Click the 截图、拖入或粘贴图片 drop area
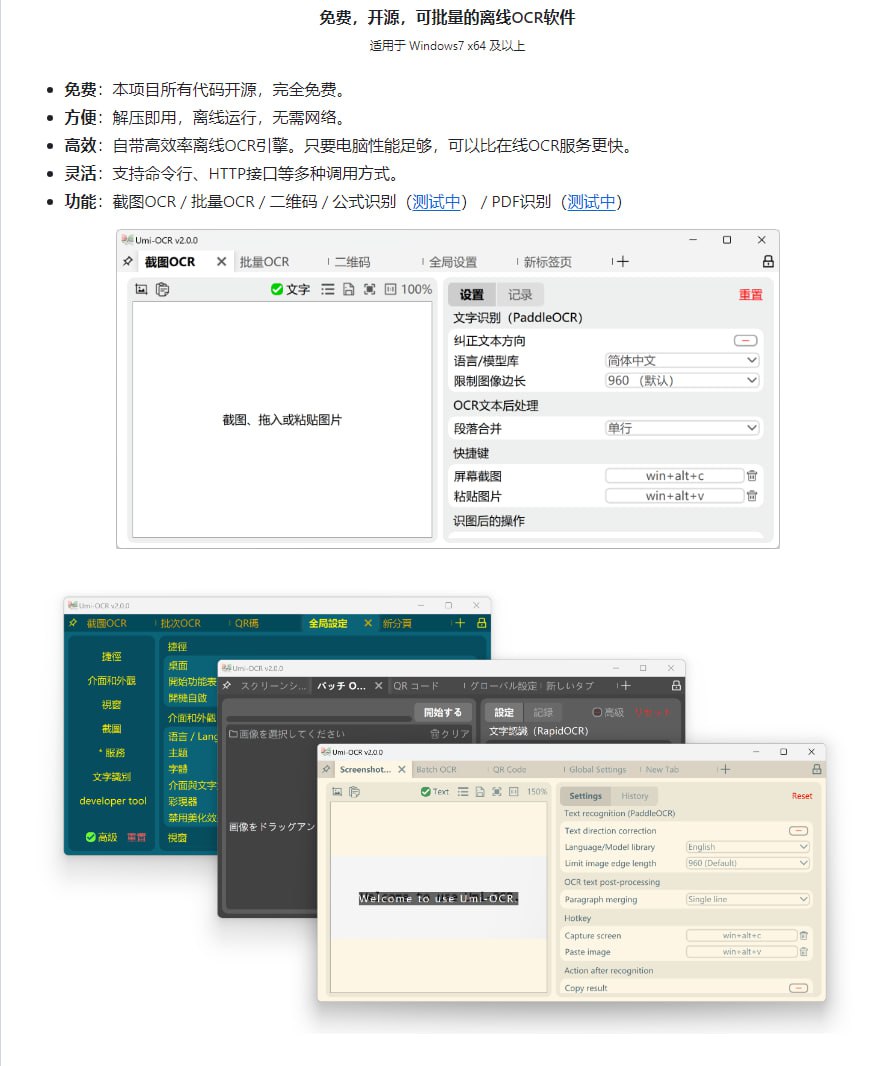Viewport: 893px width, 1066px height. (x=282, y=419)
